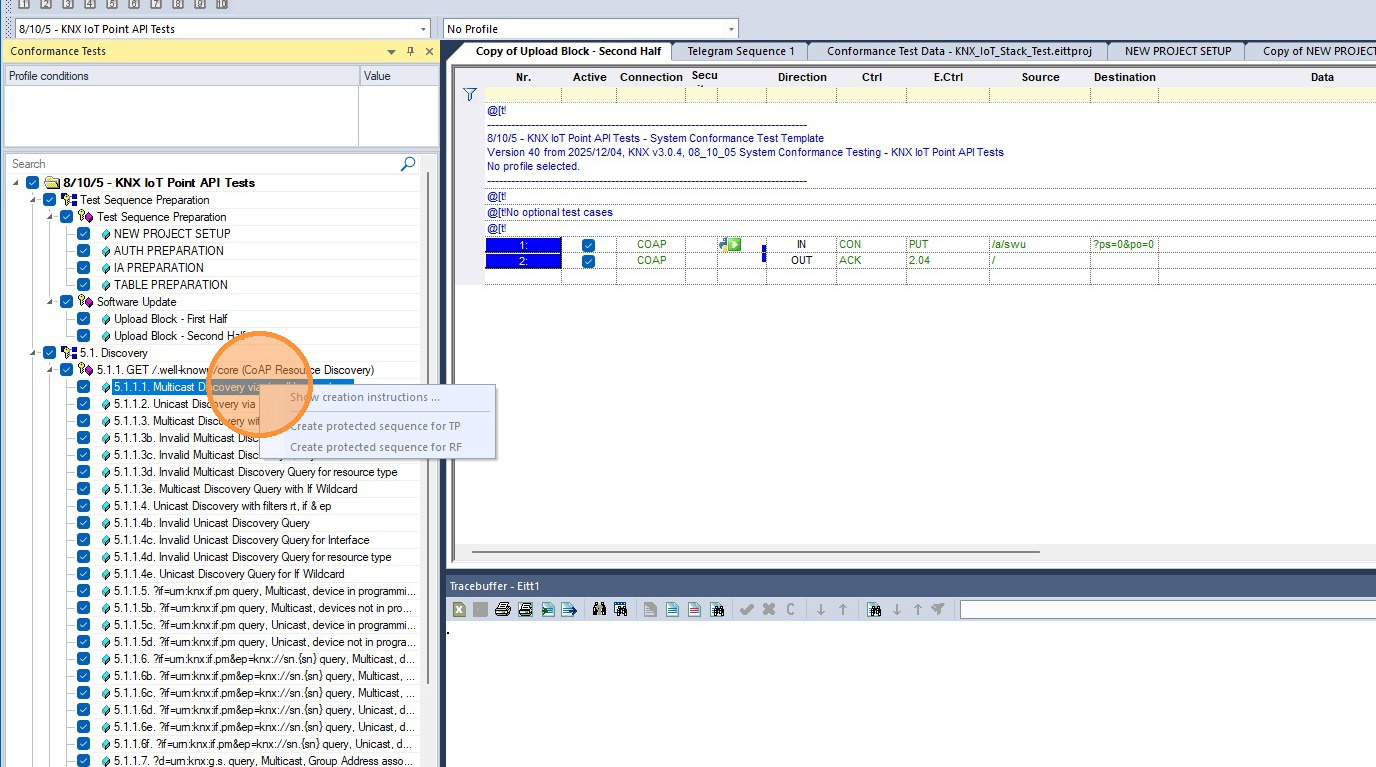The height and width of the screenshot is (767, 1376).
Task: Click the Profile conditions column header
Action: pyautogui.click(x=182, y=76)
